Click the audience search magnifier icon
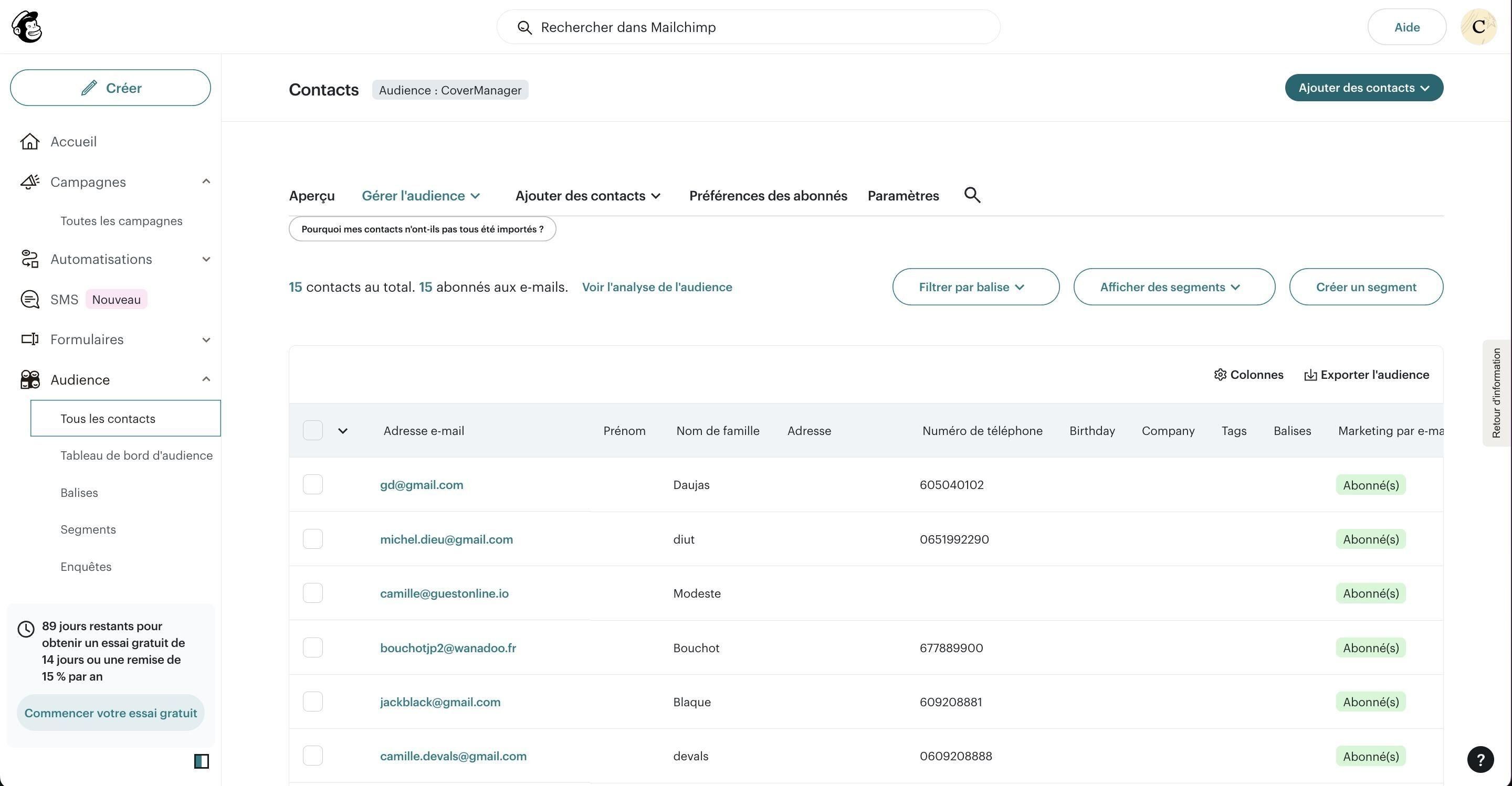Image resolution: width=1512 pixels, height=786 pixels. (973, 195)
